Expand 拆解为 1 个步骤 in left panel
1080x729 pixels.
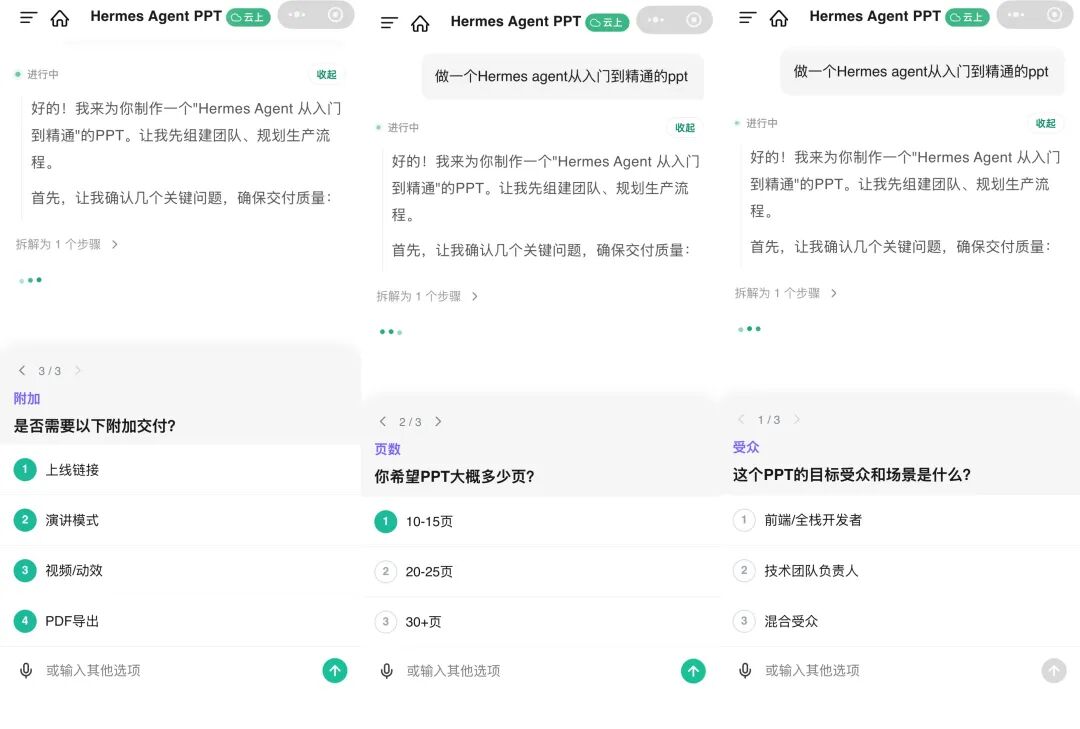click(x=67, y=244)
